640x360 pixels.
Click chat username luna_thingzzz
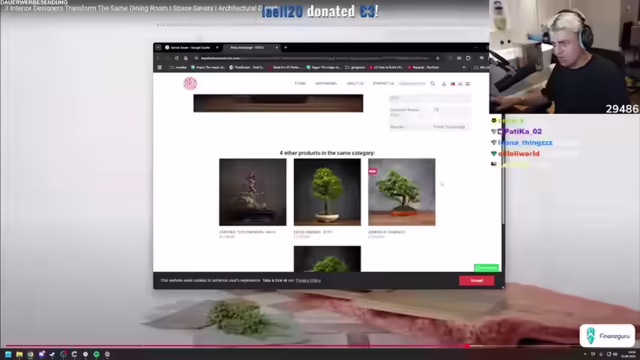pyautogui.click(x=525, y=142)
